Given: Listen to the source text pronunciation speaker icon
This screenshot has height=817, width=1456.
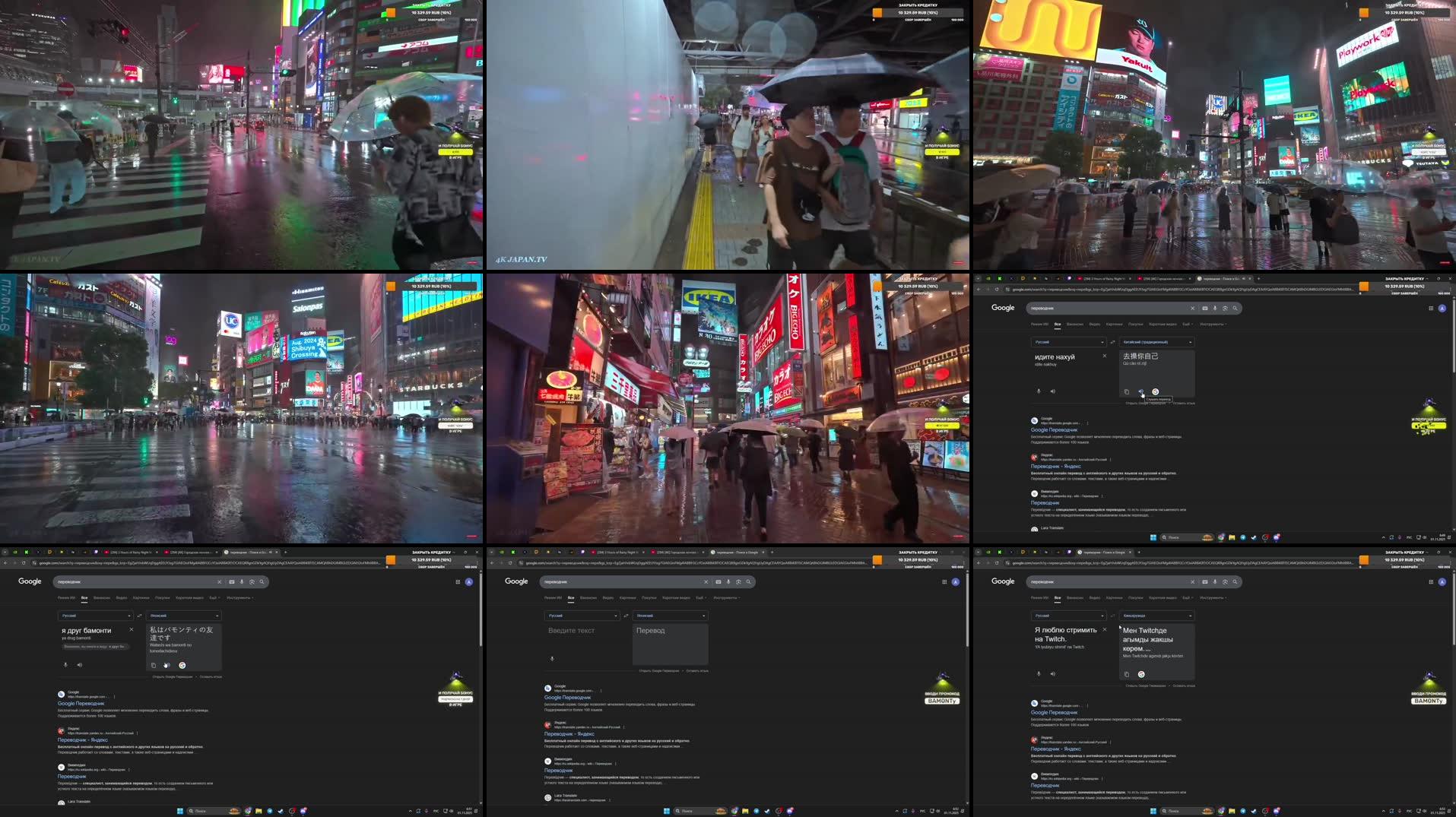Looking at the screenshot, I should pos(1053,391).
